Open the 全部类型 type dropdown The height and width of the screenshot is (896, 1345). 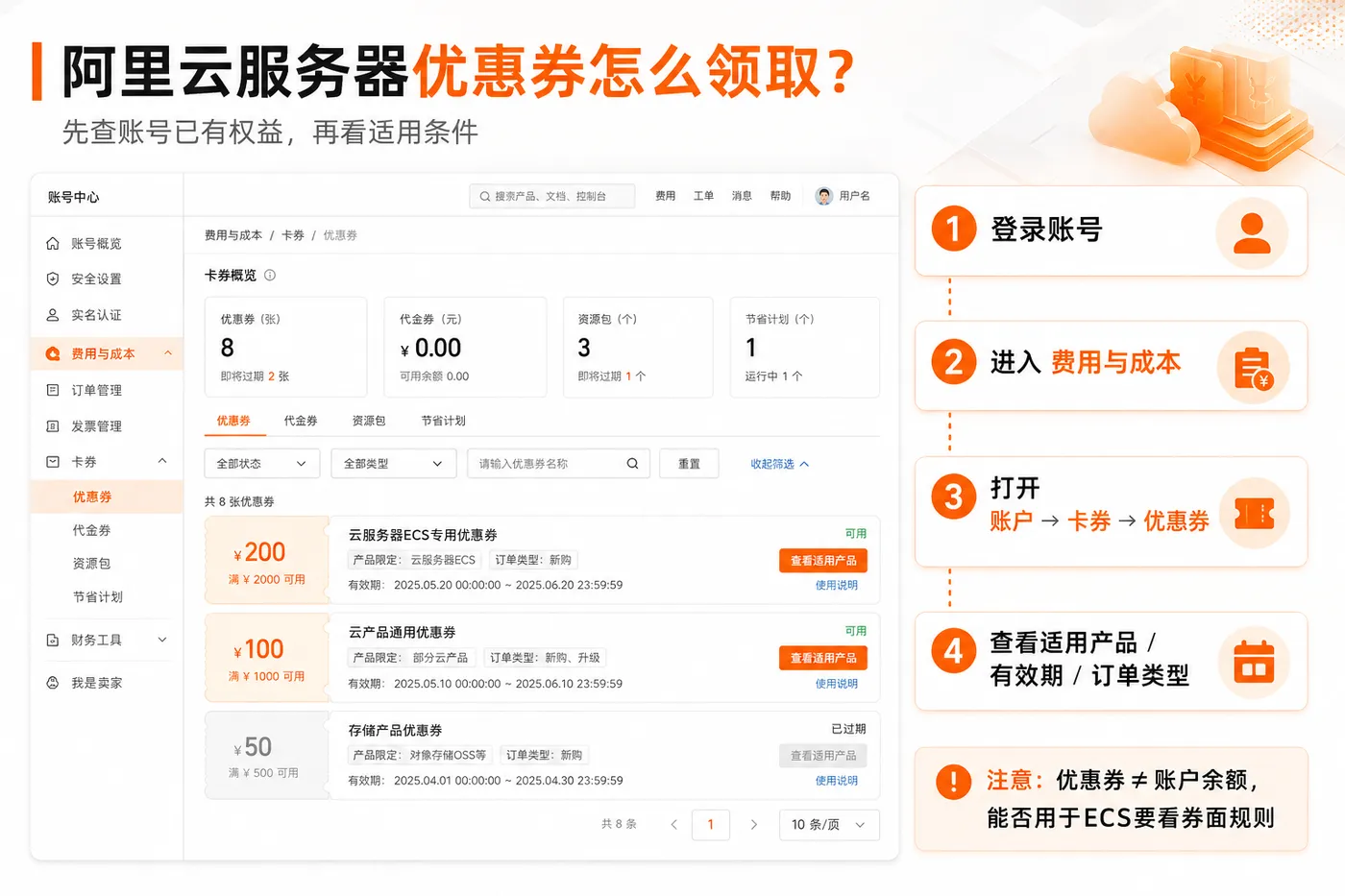(x=394, y=464)
